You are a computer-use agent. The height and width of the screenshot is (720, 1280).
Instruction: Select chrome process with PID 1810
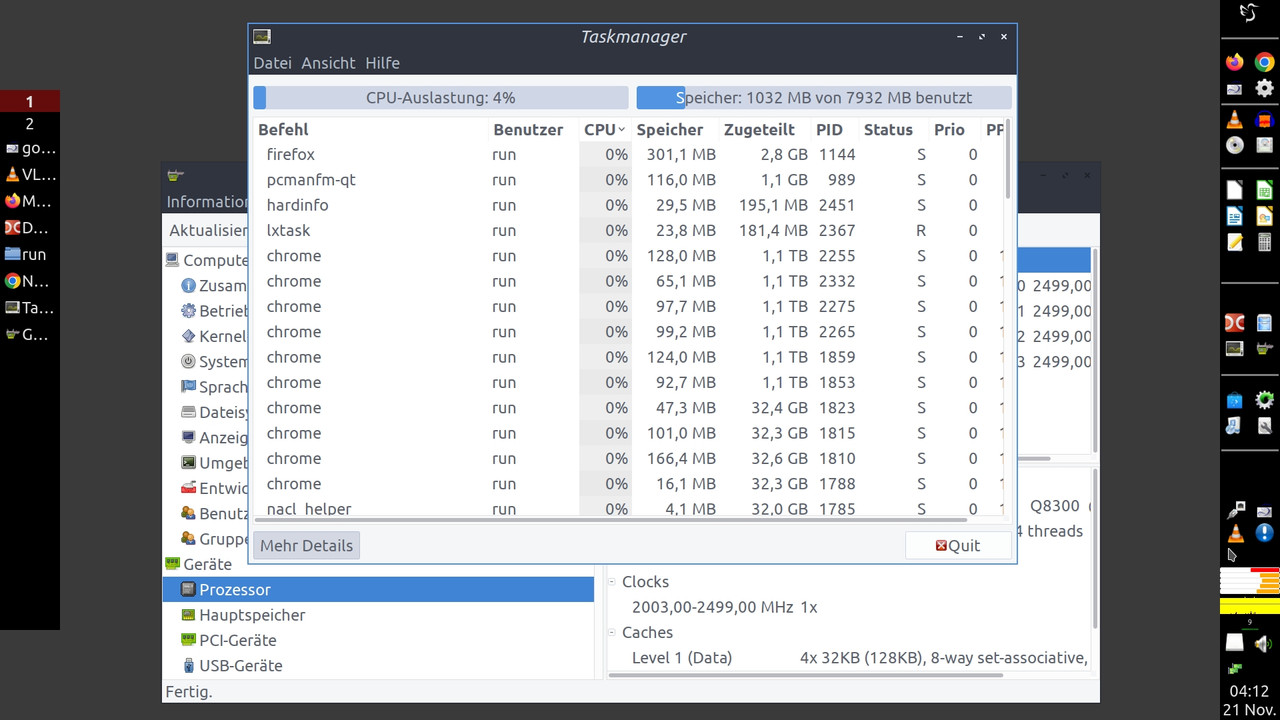coord(628,459)
